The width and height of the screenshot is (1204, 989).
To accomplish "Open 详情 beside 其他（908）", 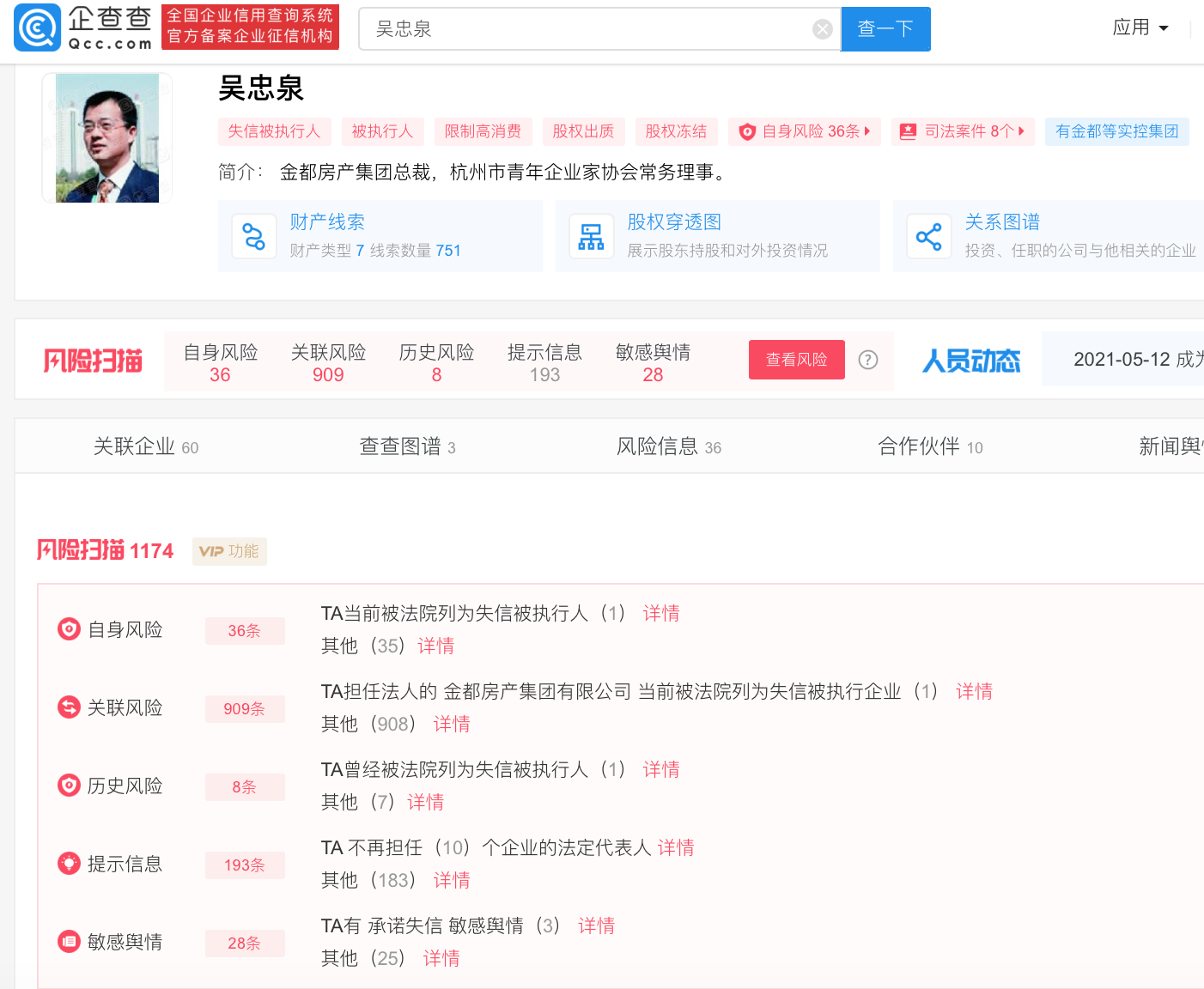I will (452, 724).
